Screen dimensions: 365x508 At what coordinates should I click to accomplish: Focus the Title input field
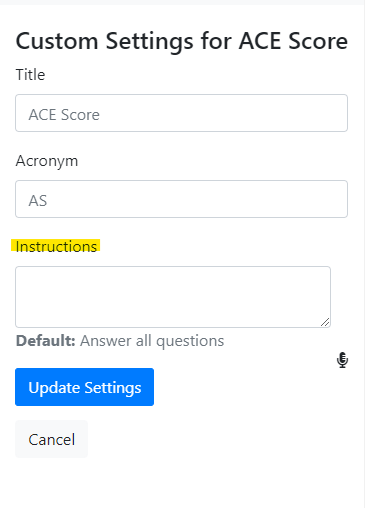181,113
